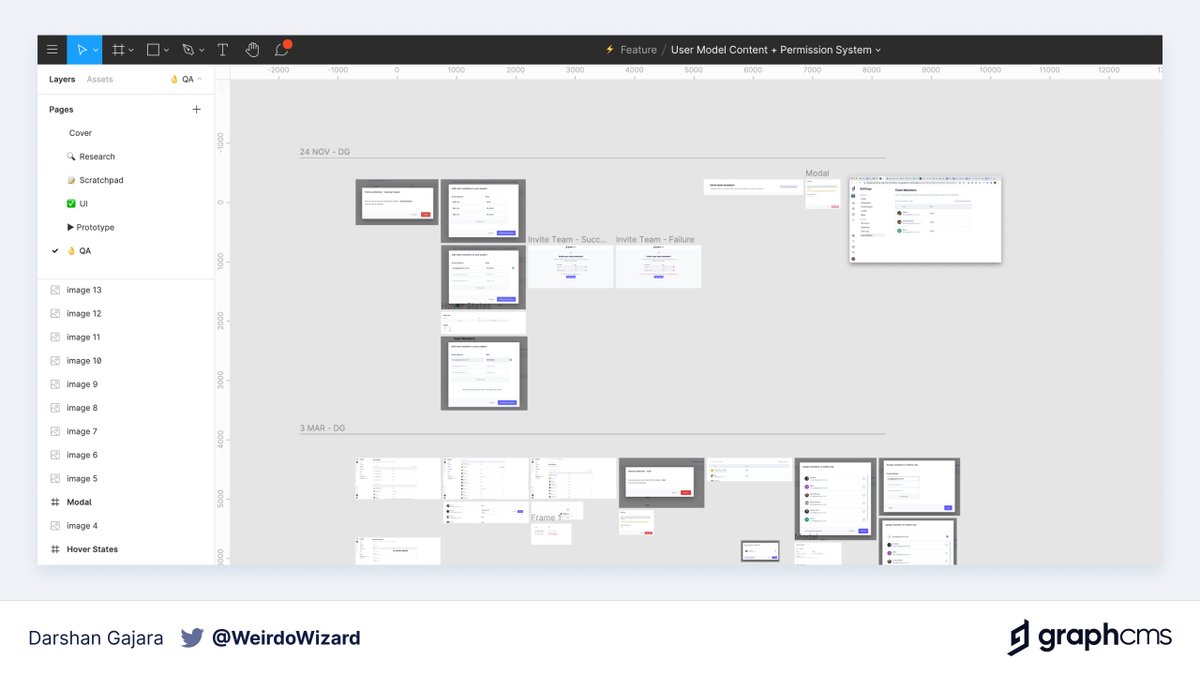Open comments with the speech bubble icon
The image size is (1200, 675).
click(x=282, y=50)
